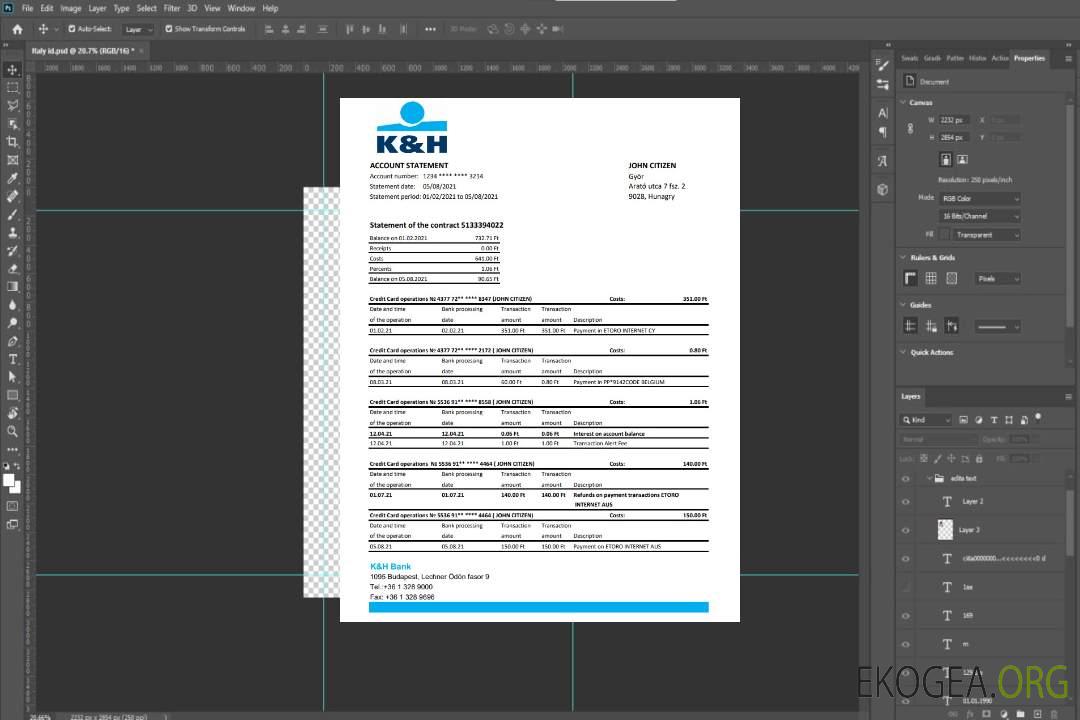
Task: Open the Image menu
Action: tap(71, 8)
